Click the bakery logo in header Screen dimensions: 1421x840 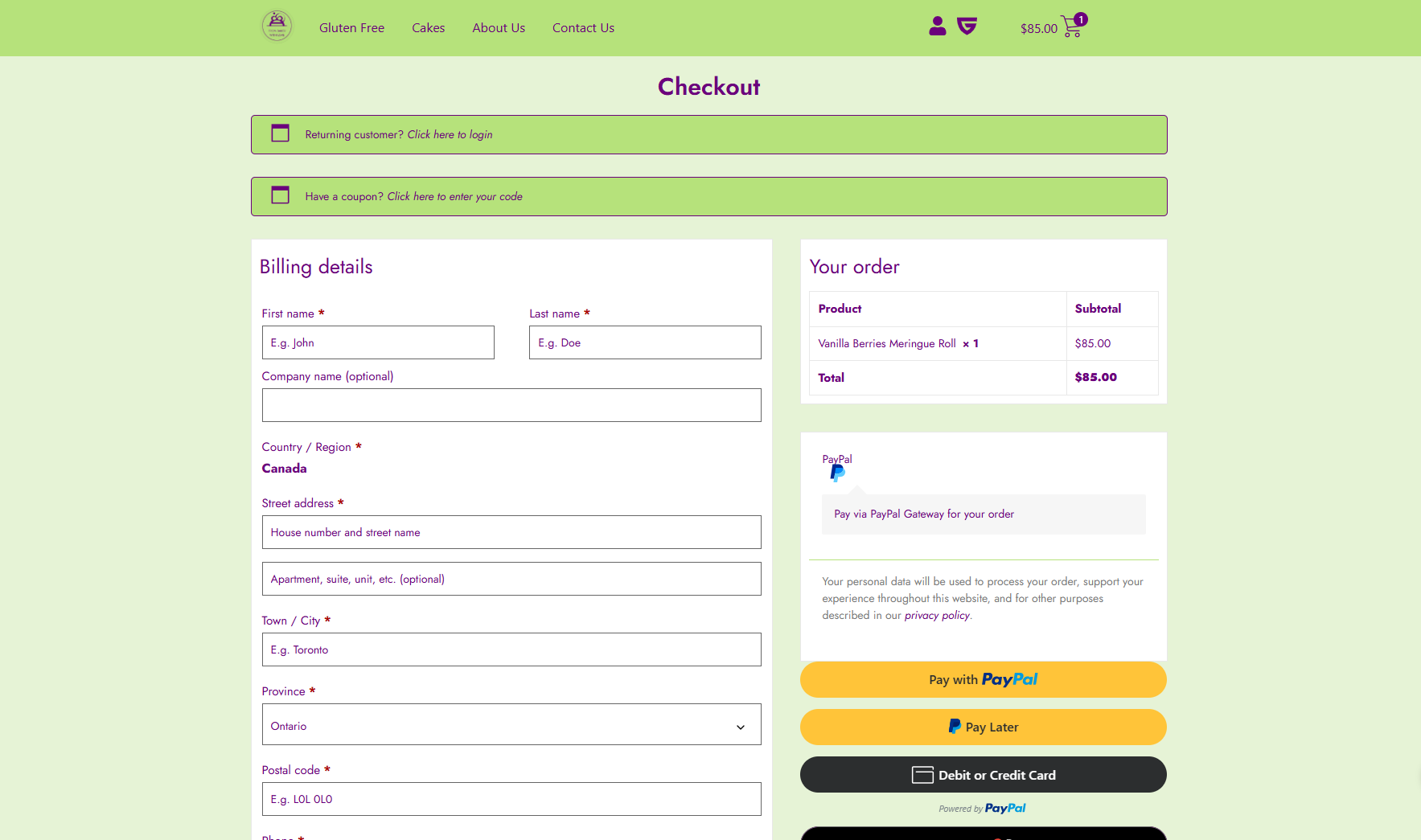click(277, 27)
